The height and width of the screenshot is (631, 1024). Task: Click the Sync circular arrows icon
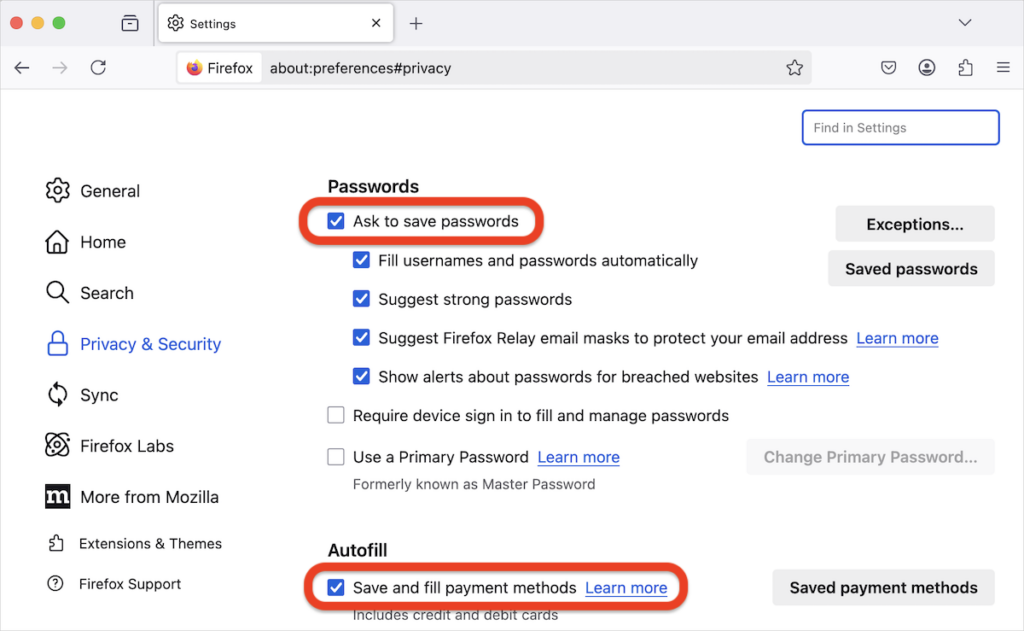[x=58, y=394]
